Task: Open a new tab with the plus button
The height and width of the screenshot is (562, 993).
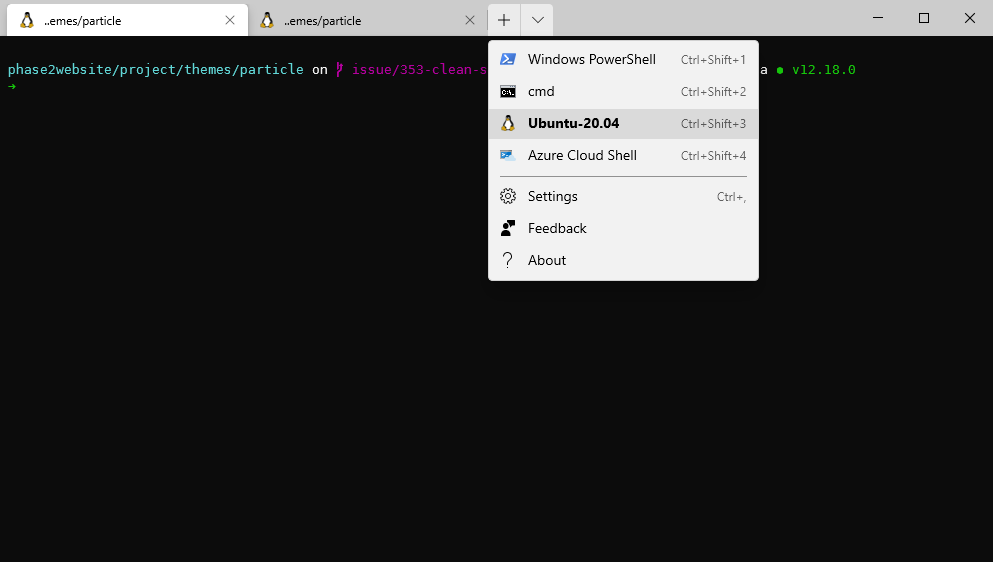Action: pyautogui.click(x=504, y=20)
